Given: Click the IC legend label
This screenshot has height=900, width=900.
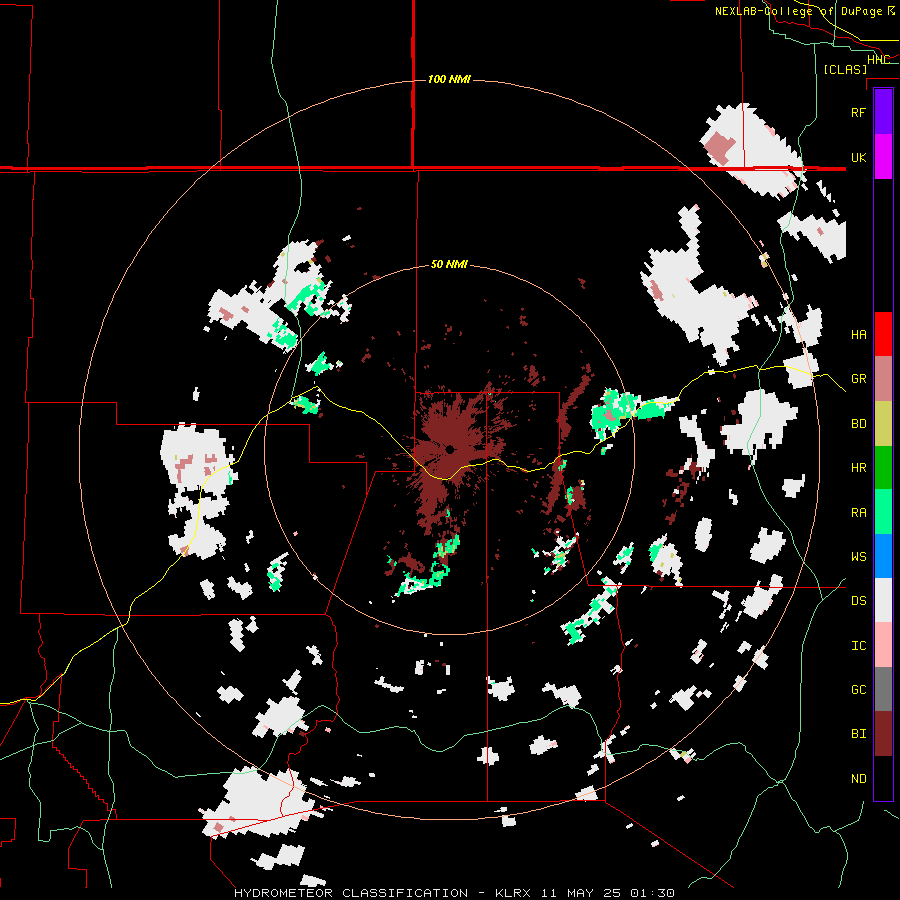Looking at the screenshot, I should (x=858, y=646).
